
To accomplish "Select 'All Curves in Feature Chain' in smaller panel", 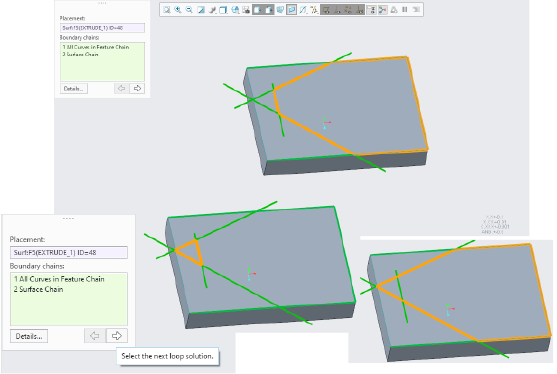I will click(96, 47).
